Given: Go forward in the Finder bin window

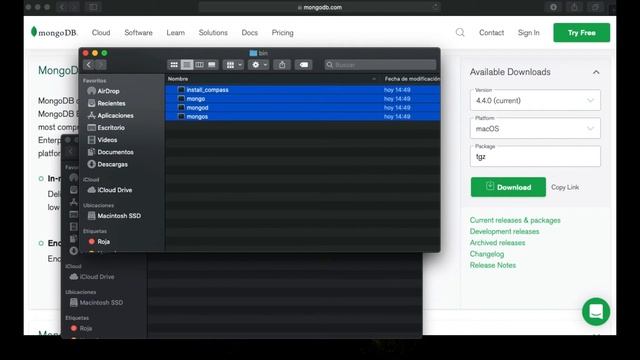Looking at the screenshot, I should 101,64.
